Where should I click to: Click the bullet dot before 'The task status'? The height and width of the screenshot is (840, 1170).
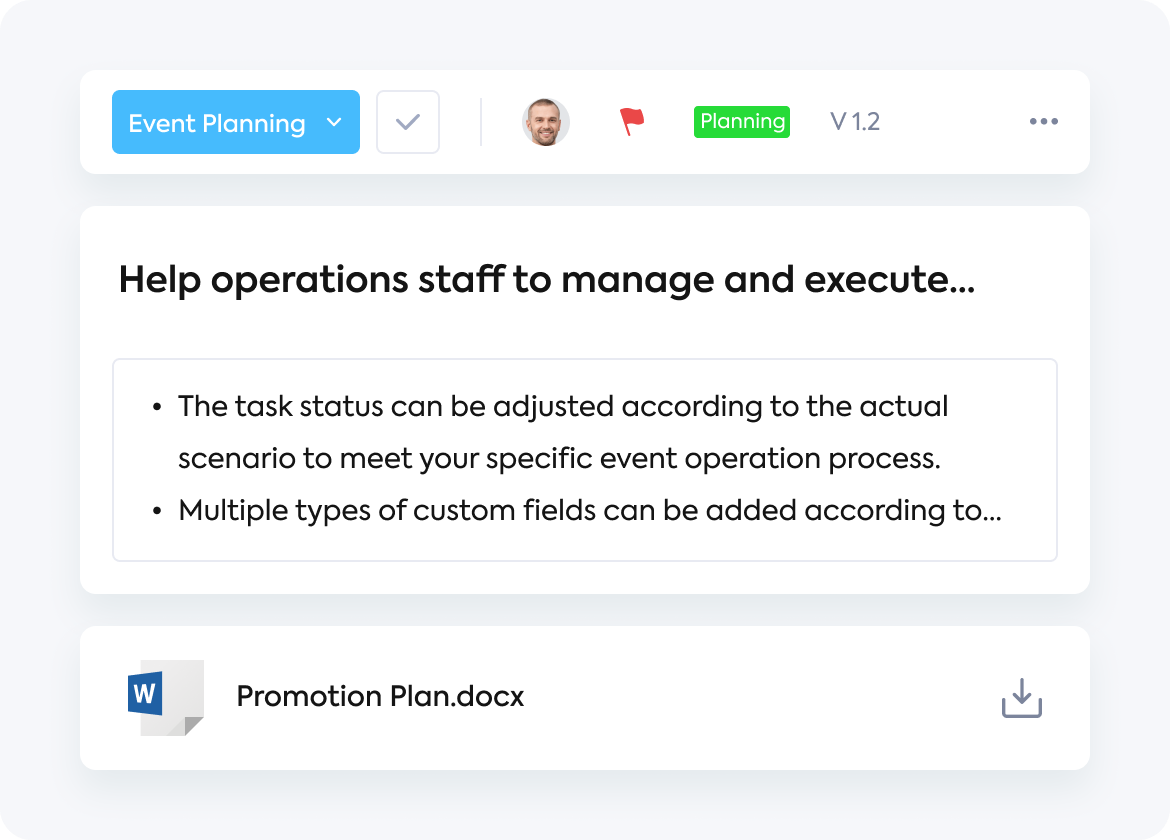(157, 407)
